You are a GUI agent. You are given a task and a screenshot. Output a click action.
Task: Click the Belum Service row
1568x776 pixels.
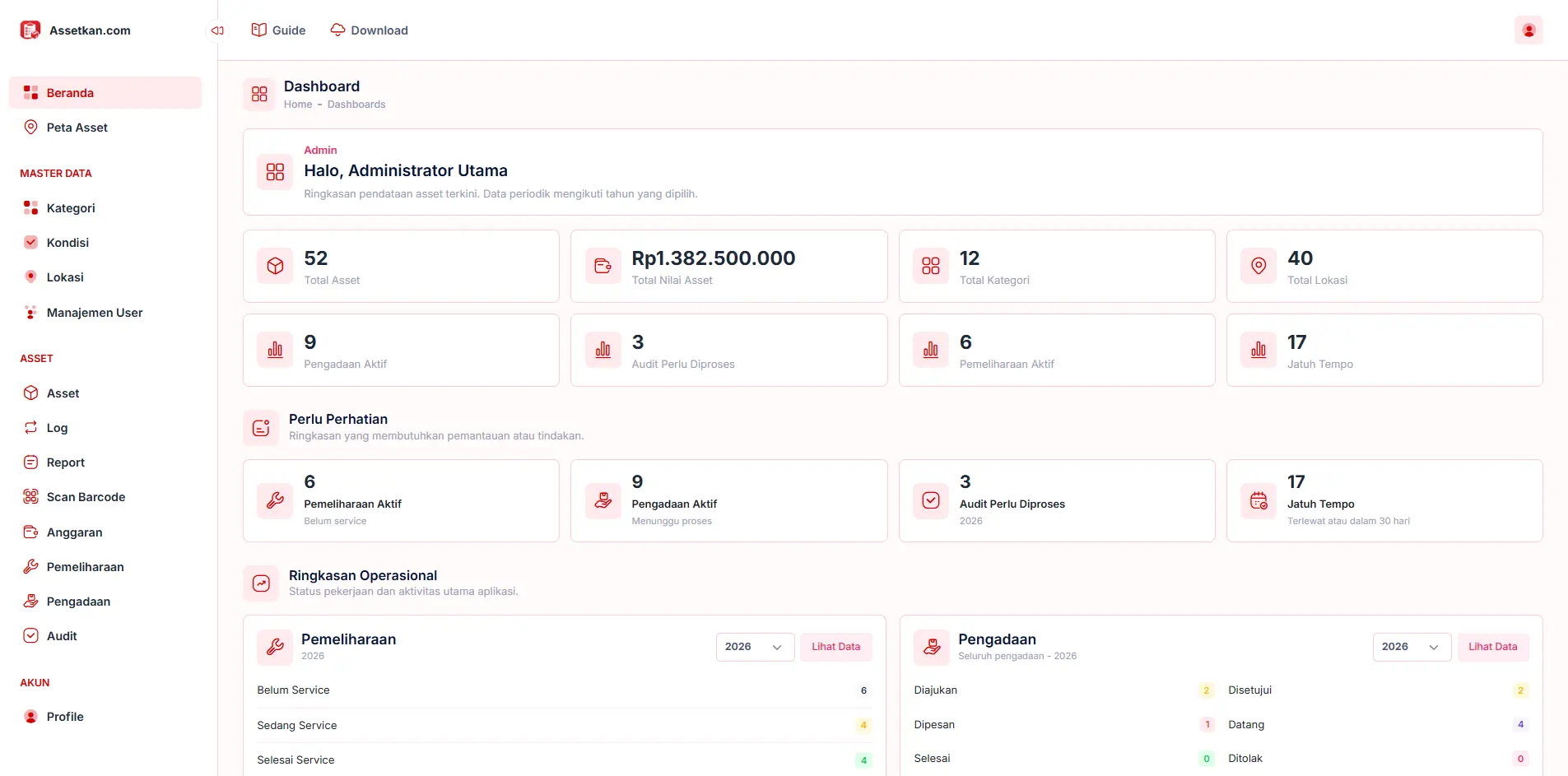[564, 690]
